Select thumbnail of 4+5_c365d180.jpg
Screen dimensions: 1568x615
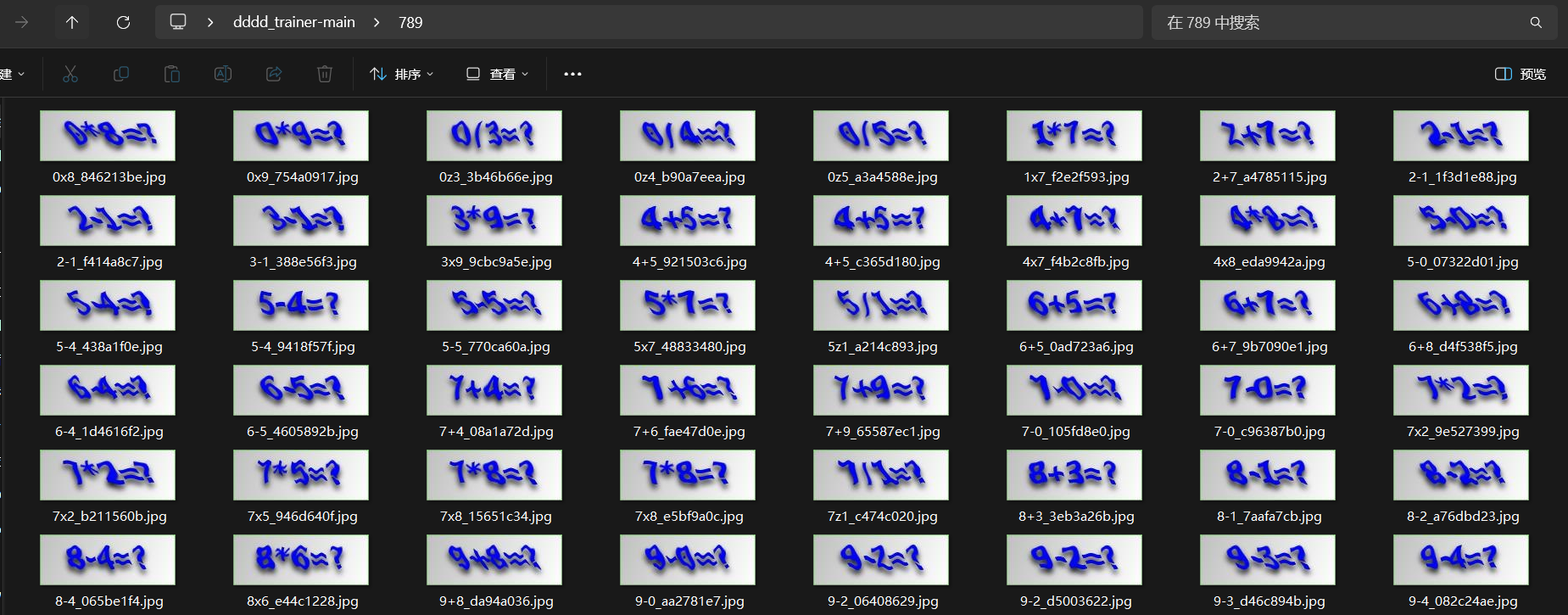pyautogui.click(x=881, y=221)
